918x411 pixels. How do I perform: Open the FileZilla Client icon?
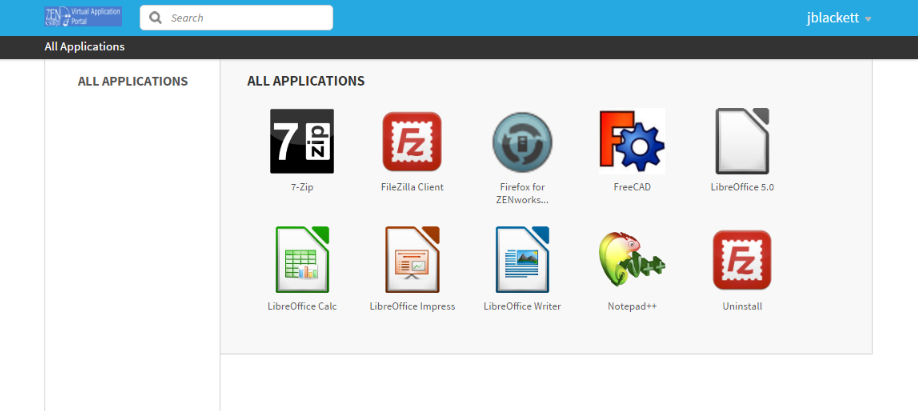click(x=412, y=141)
